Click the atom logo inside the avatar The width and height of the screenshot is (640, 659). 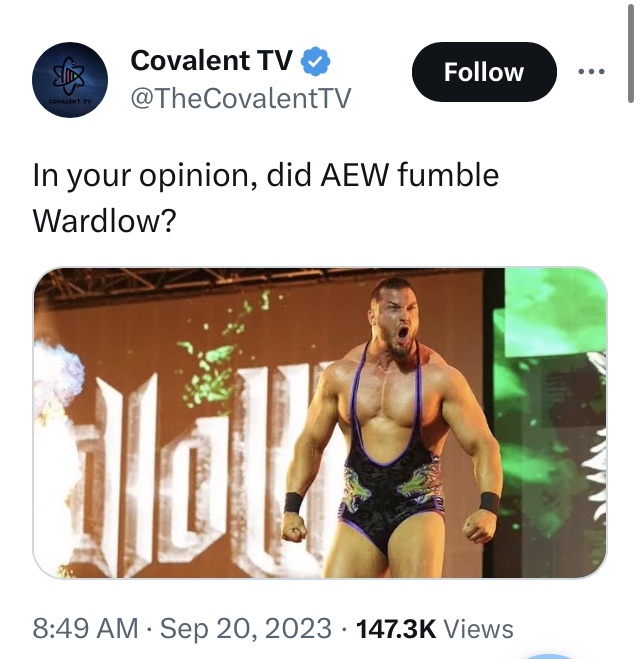point(70,75)
